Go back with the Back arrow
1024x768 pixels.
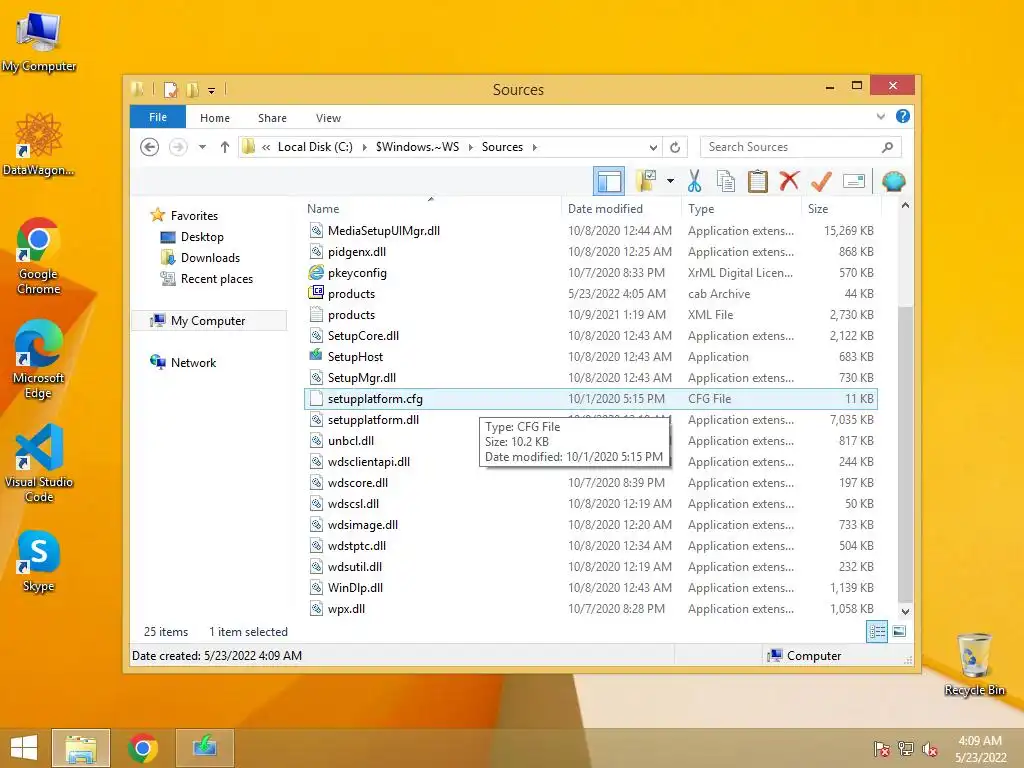(x=150, y=147)
